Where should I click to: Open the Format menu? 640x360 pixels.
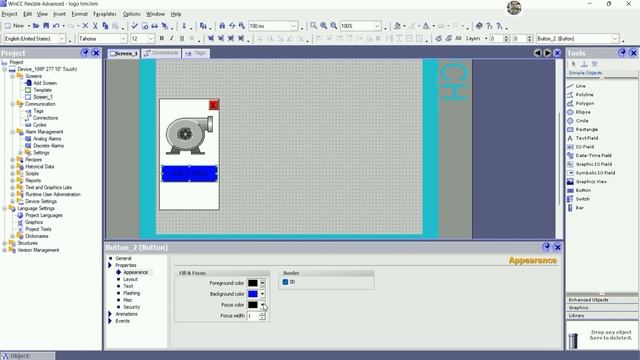coord(80,14)
